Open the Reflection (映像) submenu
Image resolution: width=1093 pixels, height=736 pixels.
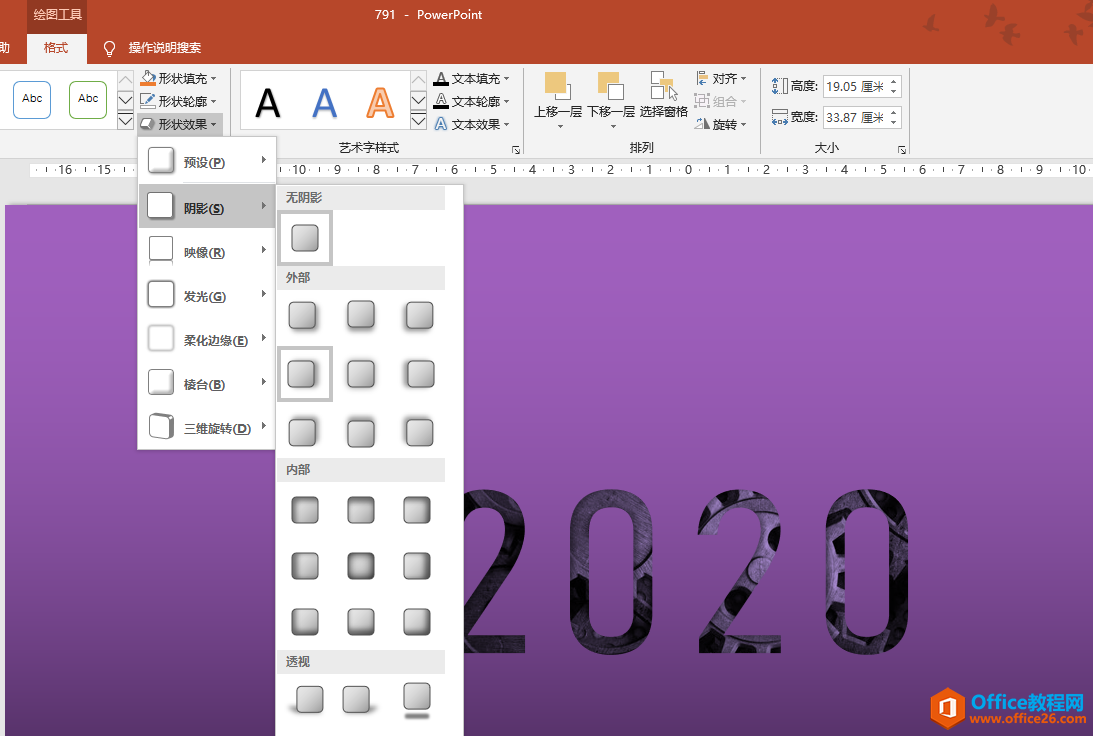point(205,252)
